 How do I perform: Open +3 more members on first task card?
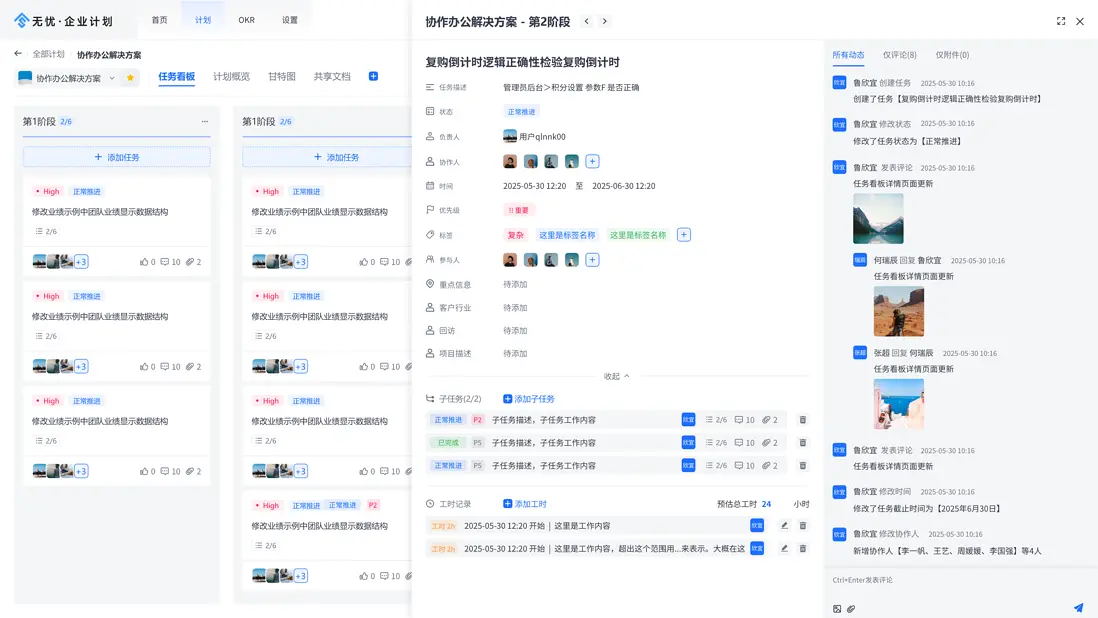[x=81, y=262]
